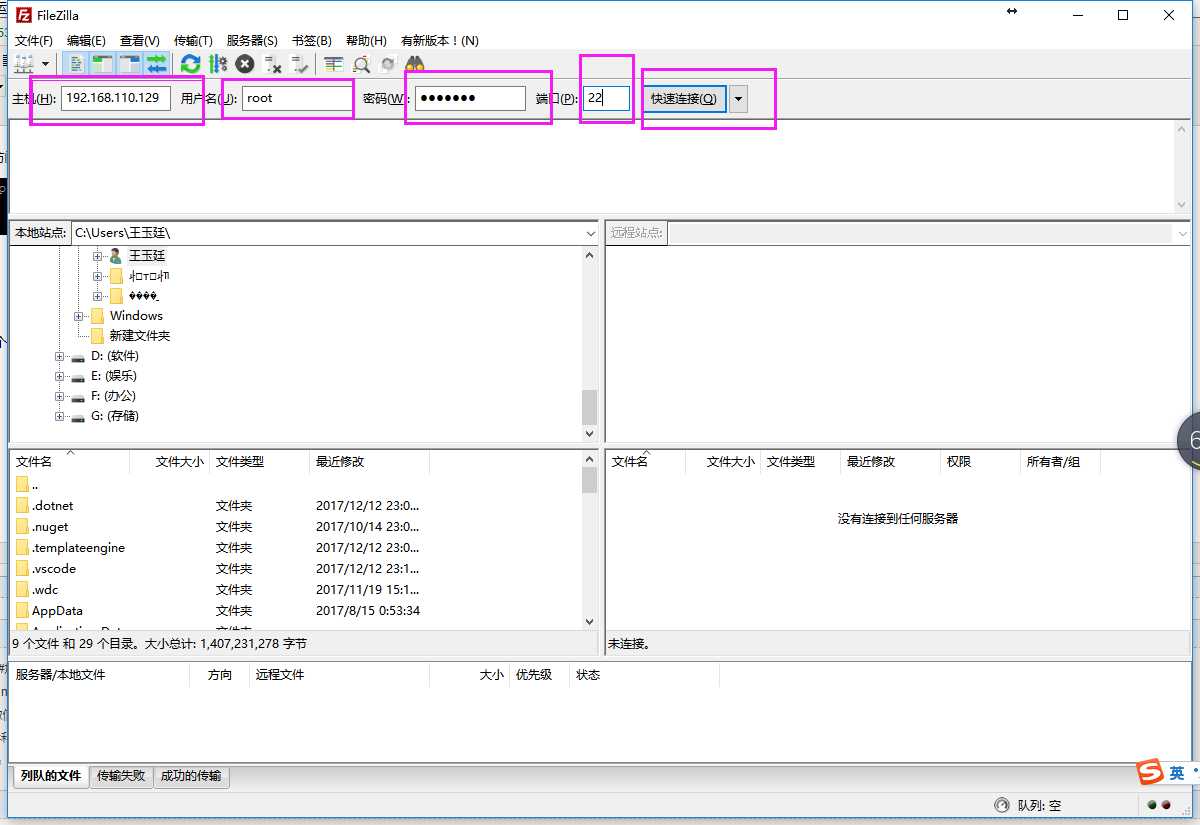The width and height of the screenshot is (1200, 825).
Task: Open directory listing filters icon
Action: (x=333, y=64)
